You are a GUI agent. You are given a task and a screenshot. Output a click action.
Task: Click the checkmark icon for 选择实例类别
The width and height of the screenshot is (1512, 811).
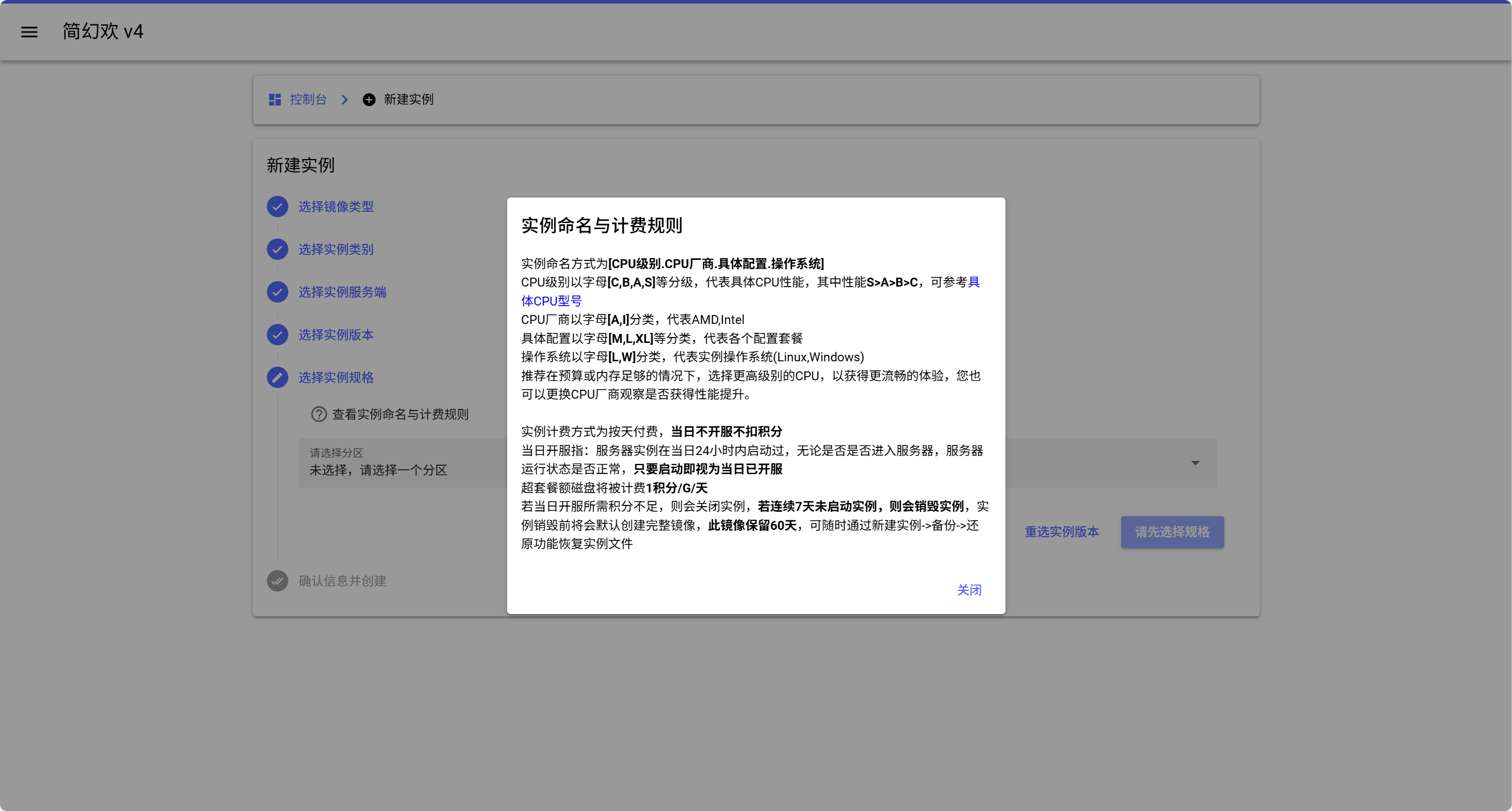coord(277,249)
